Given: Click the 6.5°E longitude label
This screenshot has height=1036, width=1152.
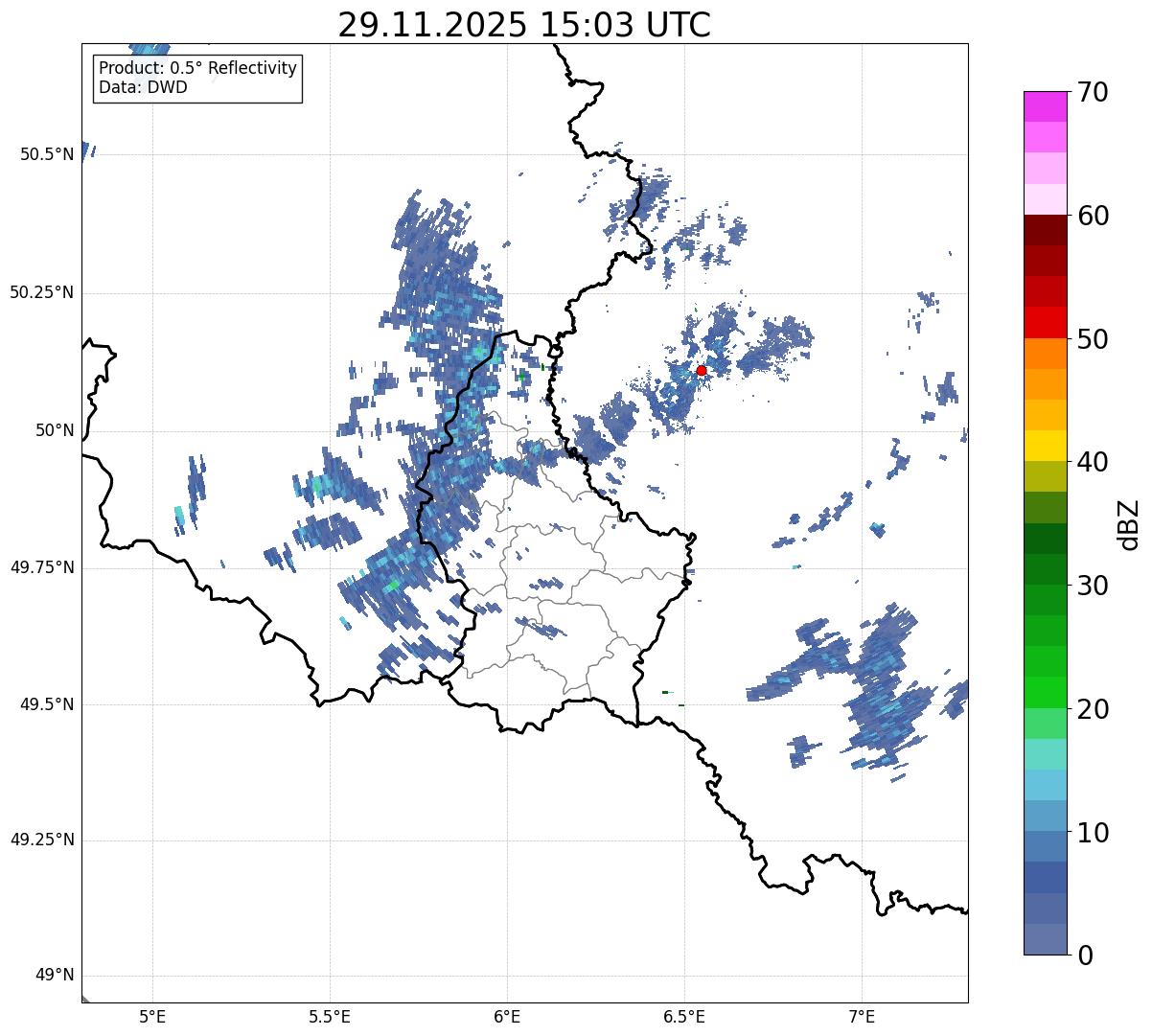Looking at the screenshot, I should [x=684, y=1017].
